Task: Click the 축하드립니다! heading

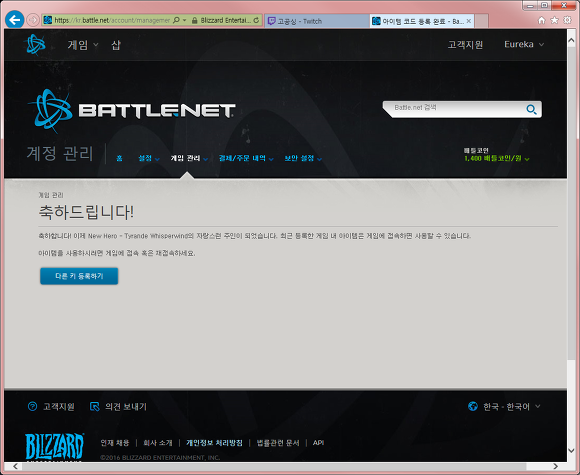Action: coord(86,212)
